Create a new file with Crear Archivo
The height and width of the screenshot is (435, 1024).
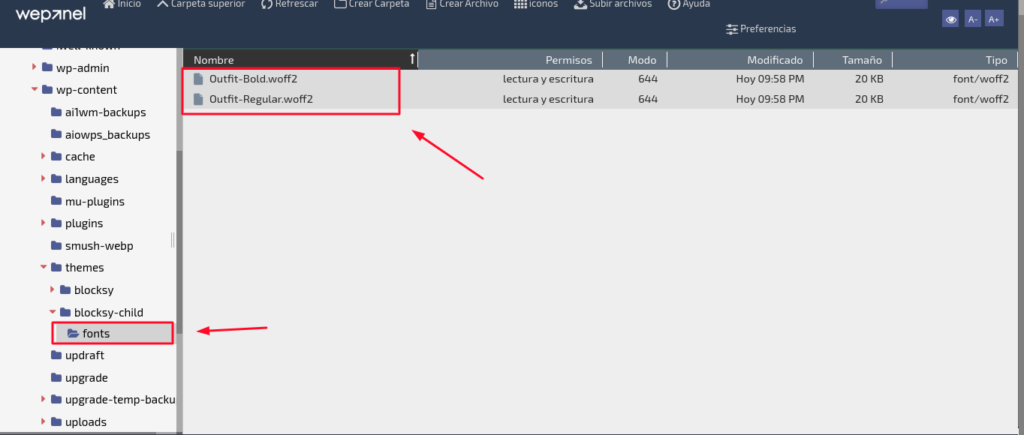(462, 4)
